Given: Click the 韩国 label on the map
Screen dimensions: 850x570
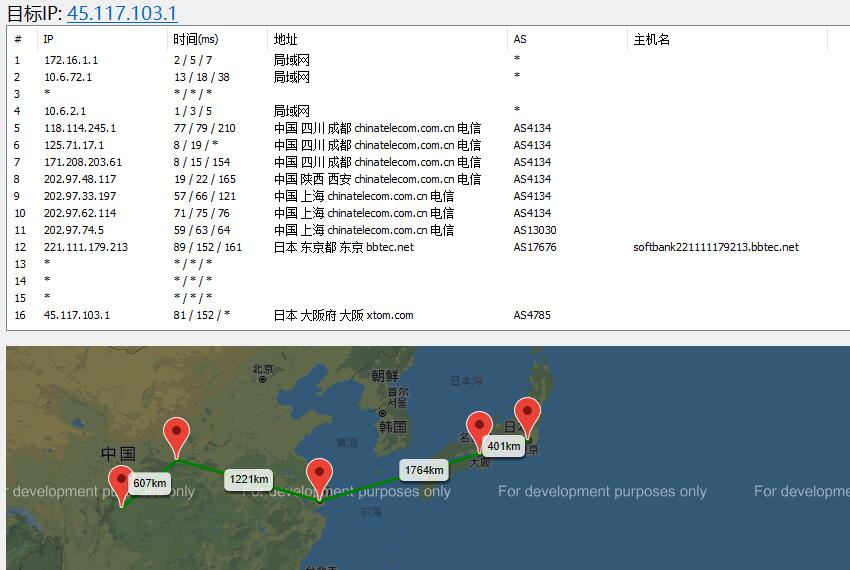Looking at the screenshot, I should pos(393,427).
